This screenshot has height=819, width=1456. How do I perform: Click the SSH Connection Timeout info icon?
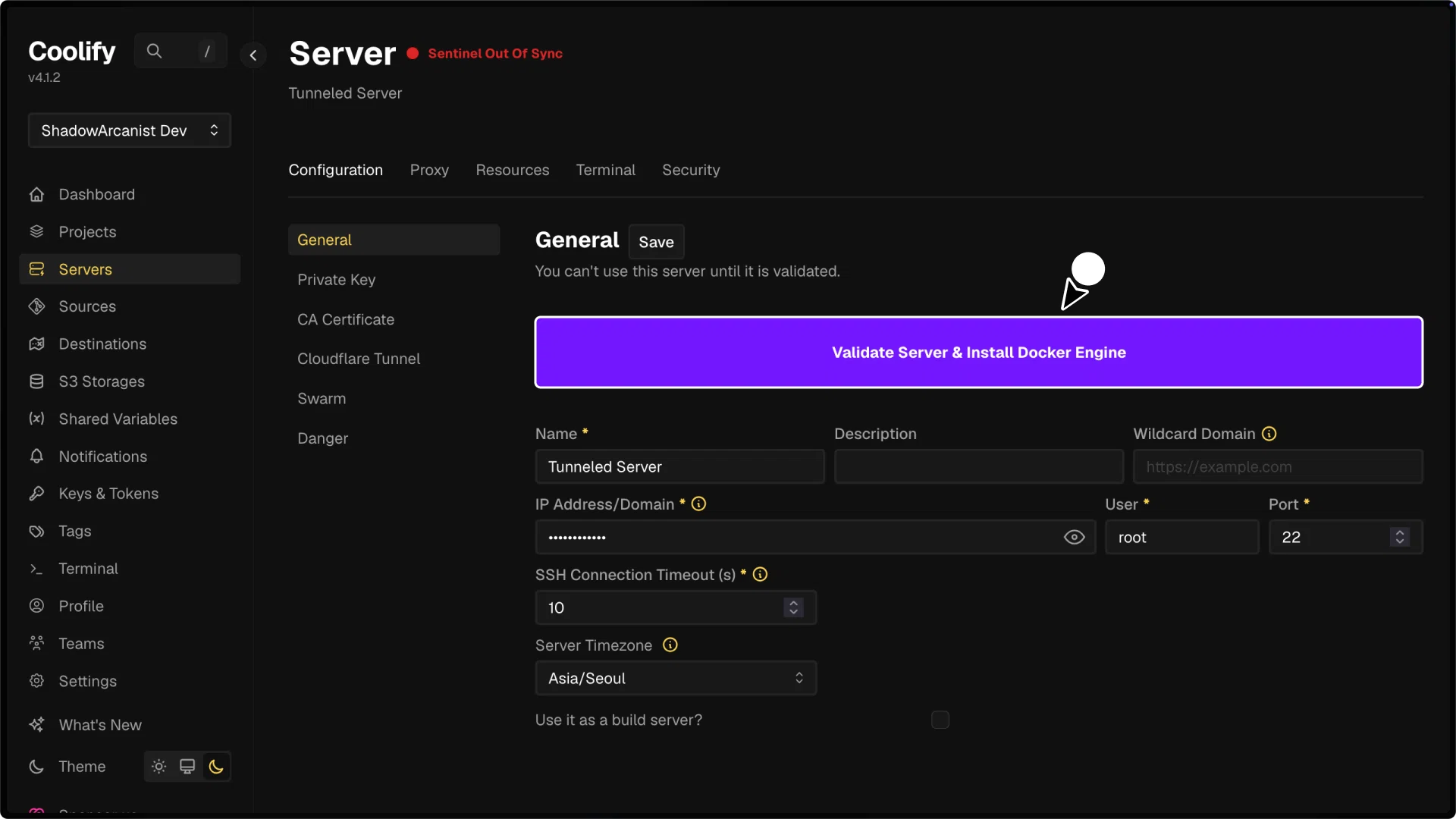pos(761,574)
